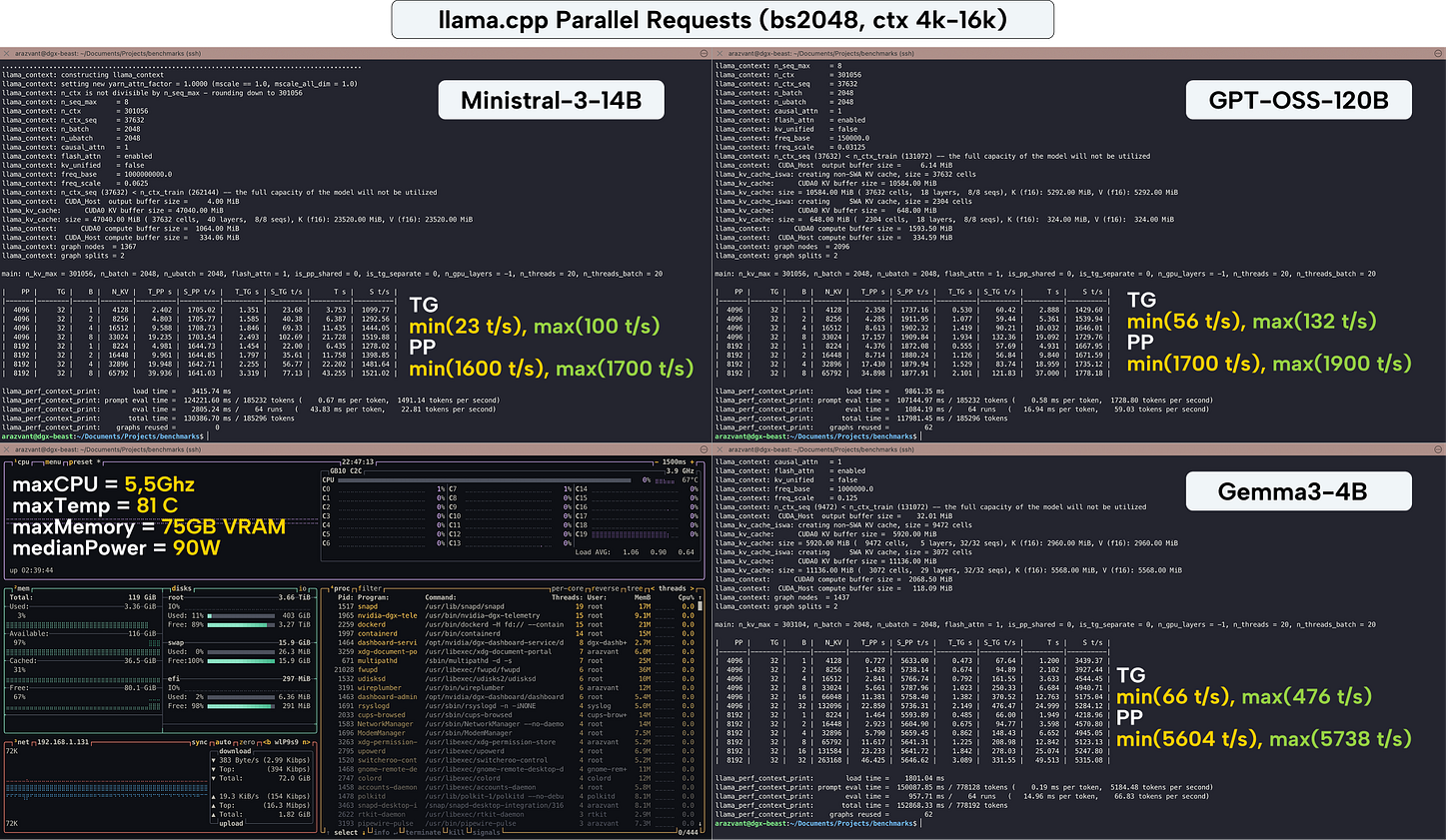Select the upowerd process row
The width and height of the screenshot is (1455, 840).
[515, 751]
